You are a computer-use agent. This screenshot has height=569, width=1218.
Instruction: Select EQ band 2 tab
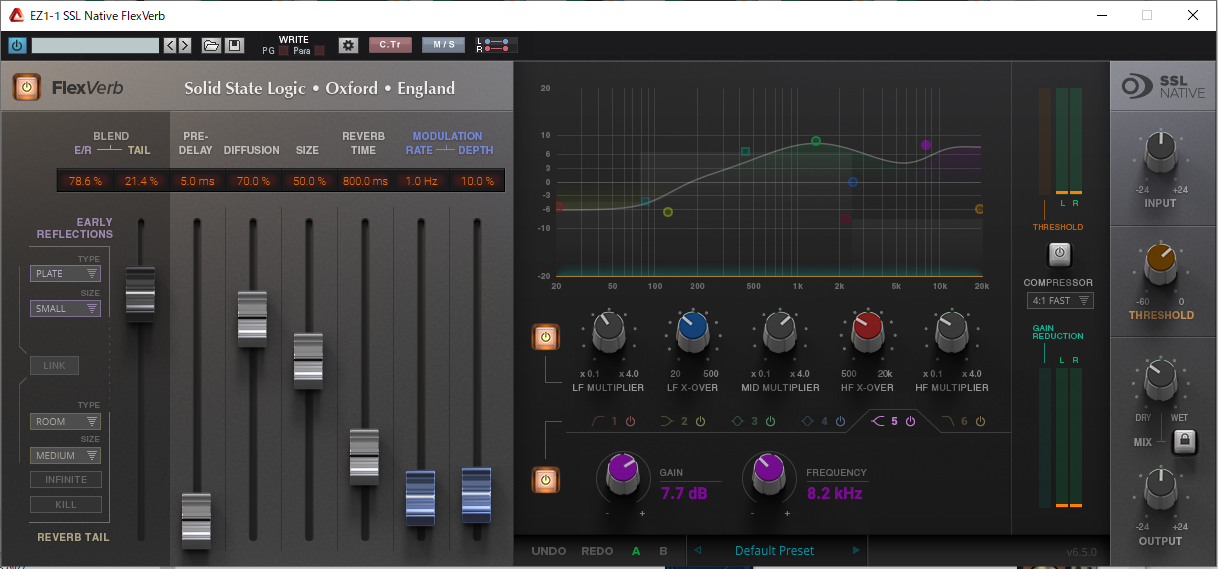tap(677, 421)
